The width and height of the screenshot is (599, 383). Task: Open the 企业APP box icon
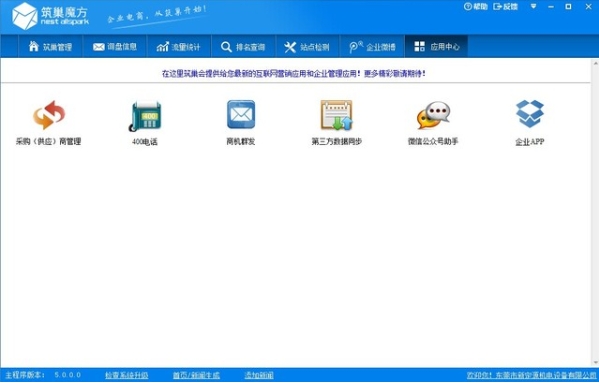click(x=529, y=114)
